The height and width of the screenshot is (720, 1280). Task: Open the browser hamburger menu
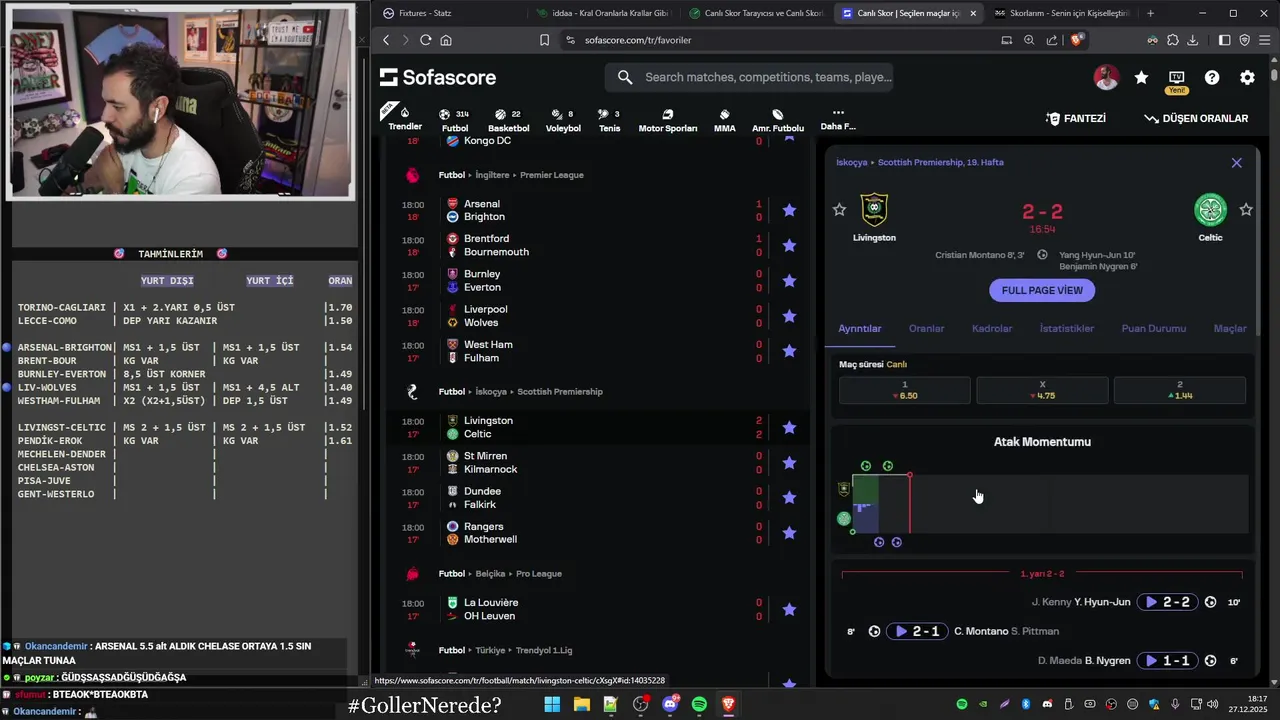coord(1265,40)
